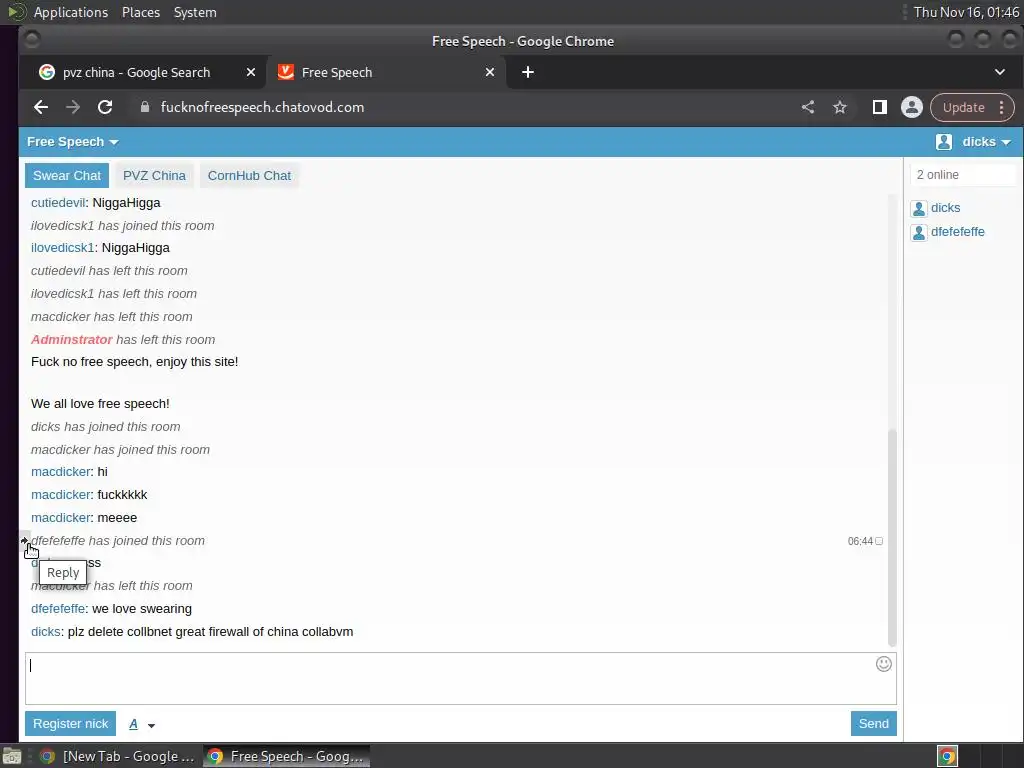Open dicks profile in online list

(946, 208)
